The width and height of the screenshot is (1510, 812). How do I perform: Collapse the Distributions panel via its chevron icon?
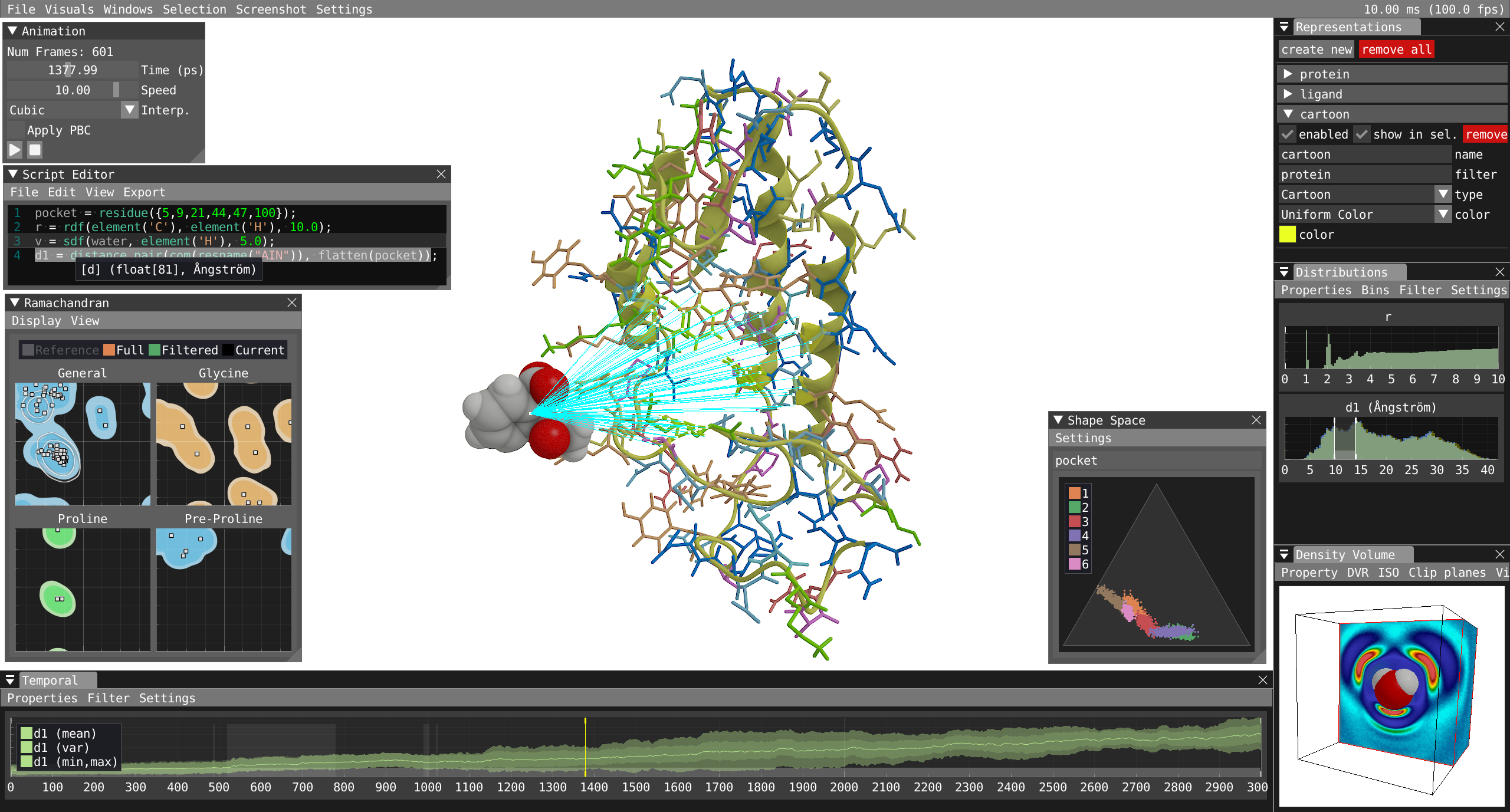coord(1285,272)
